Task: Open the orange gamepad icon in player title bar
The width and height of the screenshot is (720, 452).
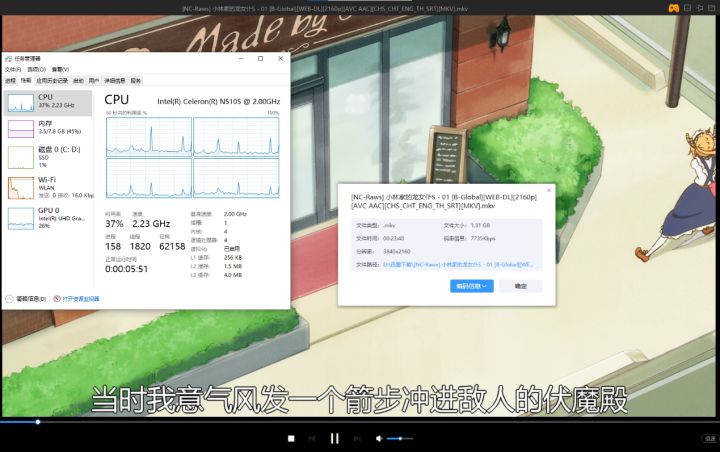Action: 673,8
